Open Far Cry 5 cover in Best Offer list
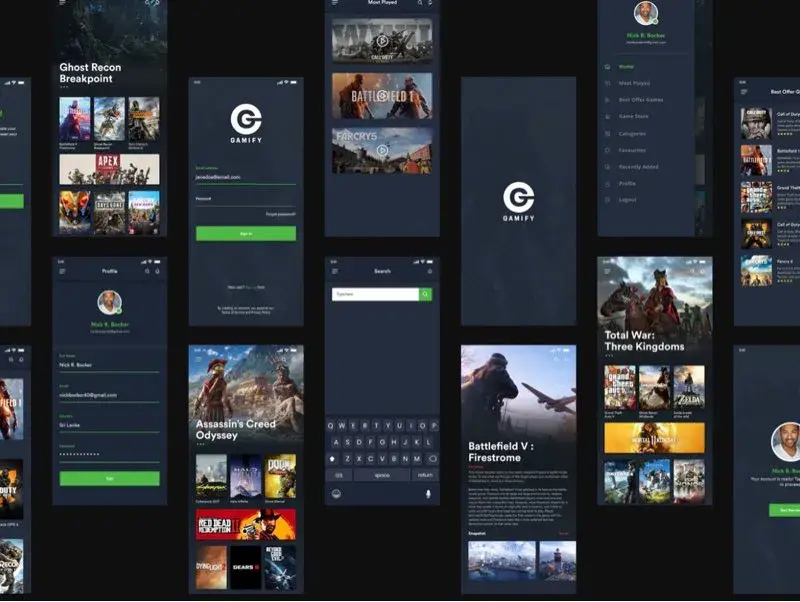Screen dimensions: 800x602 756,270
